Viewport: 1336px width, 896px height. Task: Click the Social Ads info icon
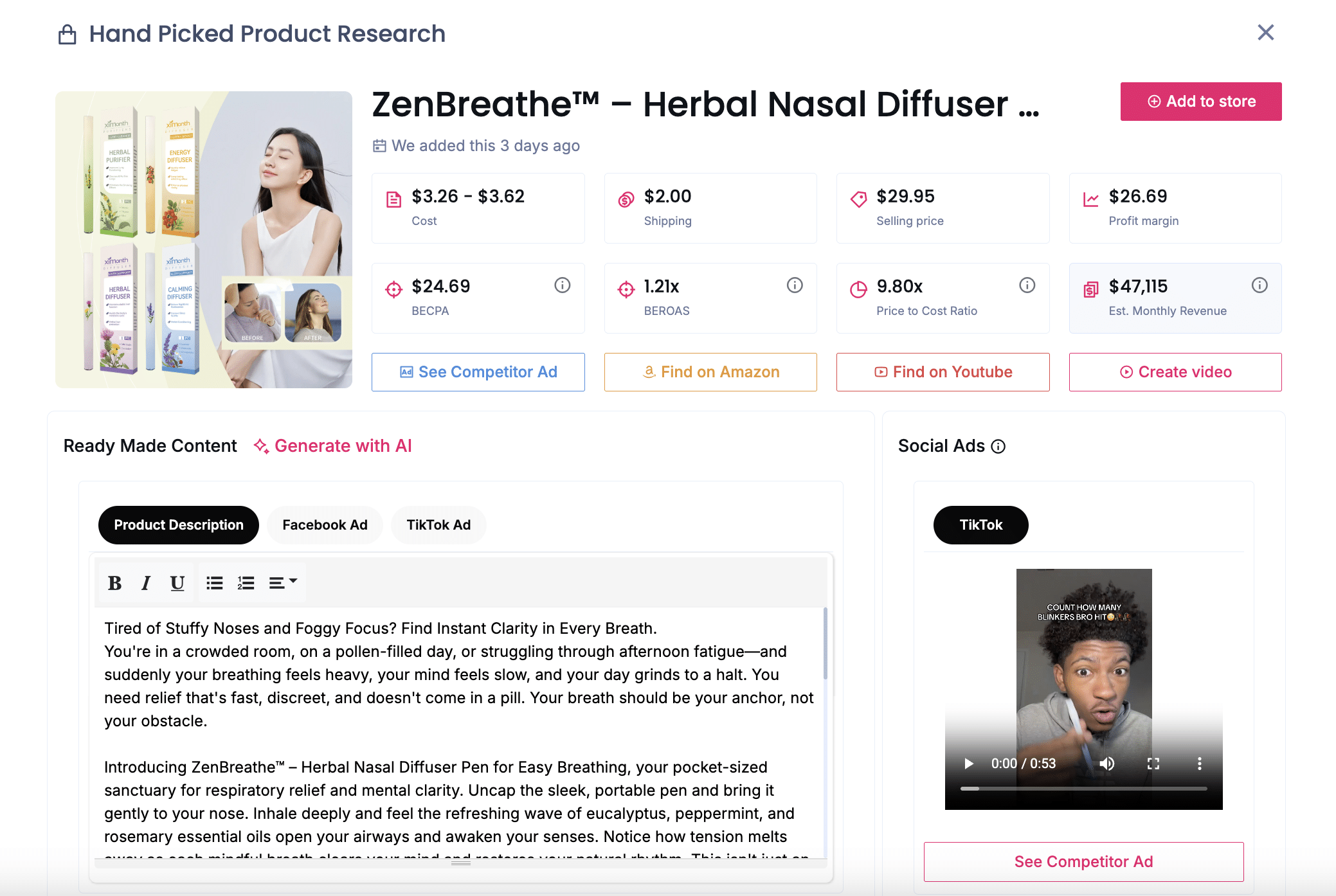[x=998, y=447]
